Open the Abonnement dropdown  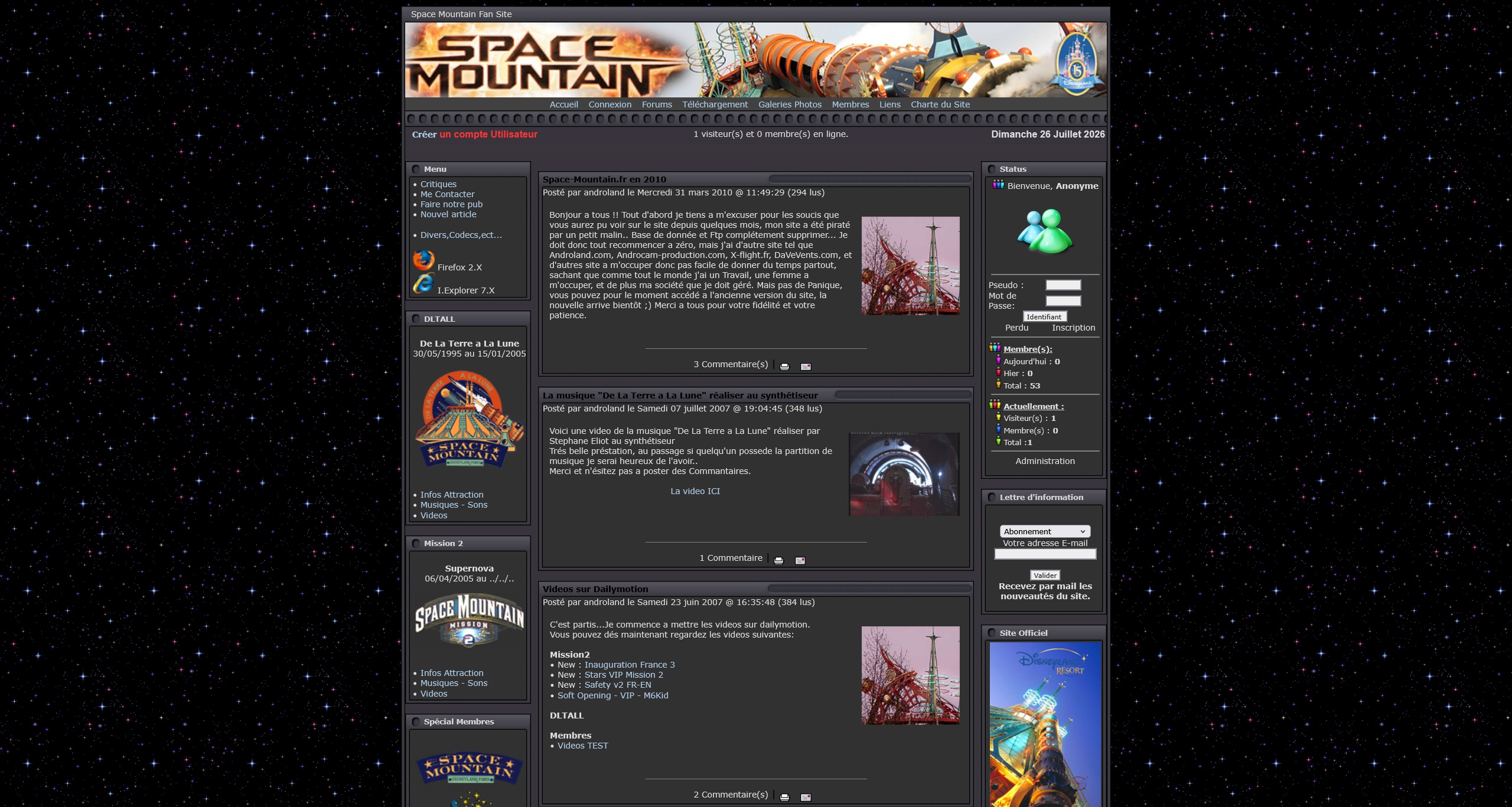click(x=1045, y=531)
